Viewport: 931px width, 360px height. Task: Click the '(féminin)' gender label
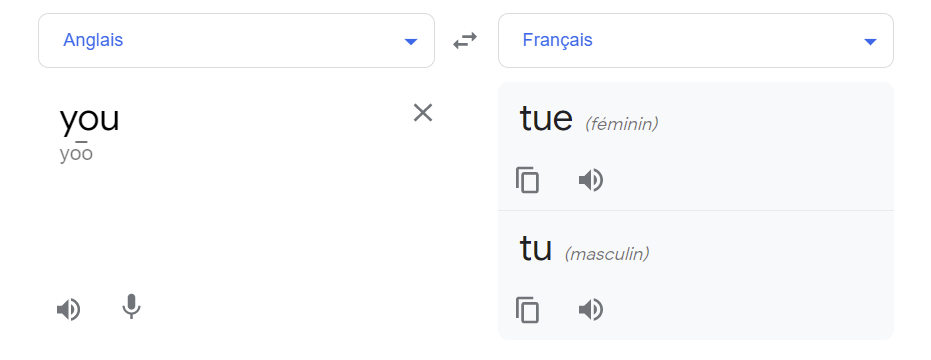click(x=622, y=124)
